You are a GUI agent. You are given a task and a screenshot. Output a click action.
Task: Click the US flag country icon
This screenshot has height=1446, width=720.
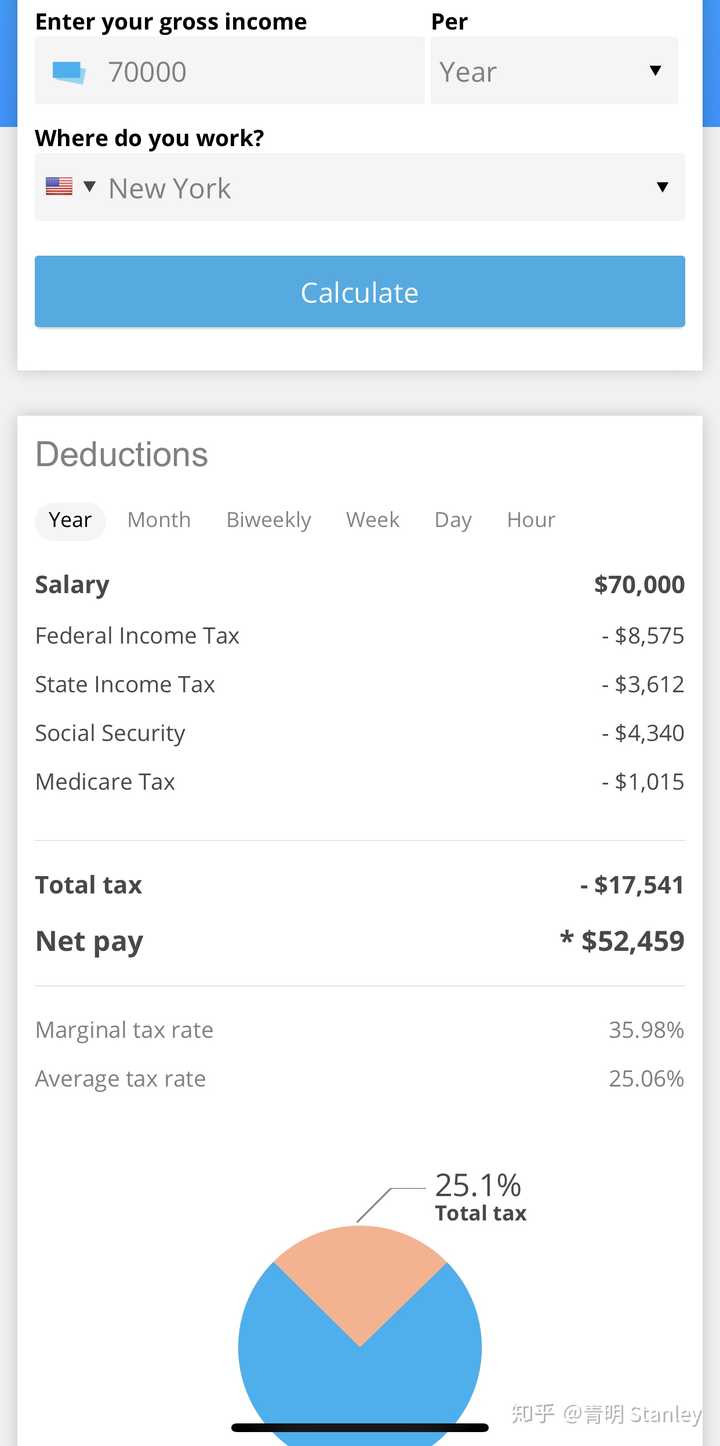pyautogui.click(x=59, y=187)
